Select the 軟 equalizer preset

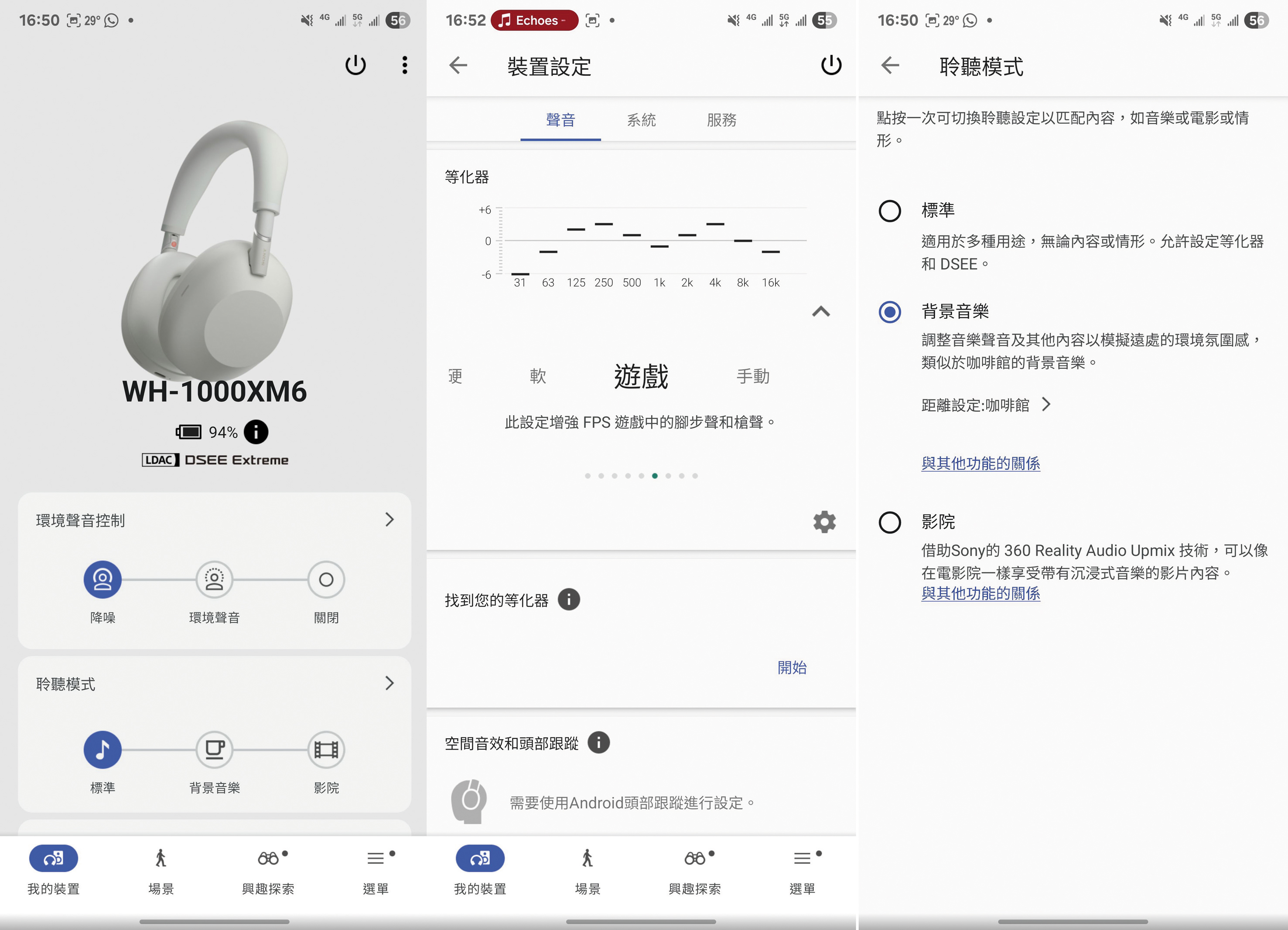point(538,376)
